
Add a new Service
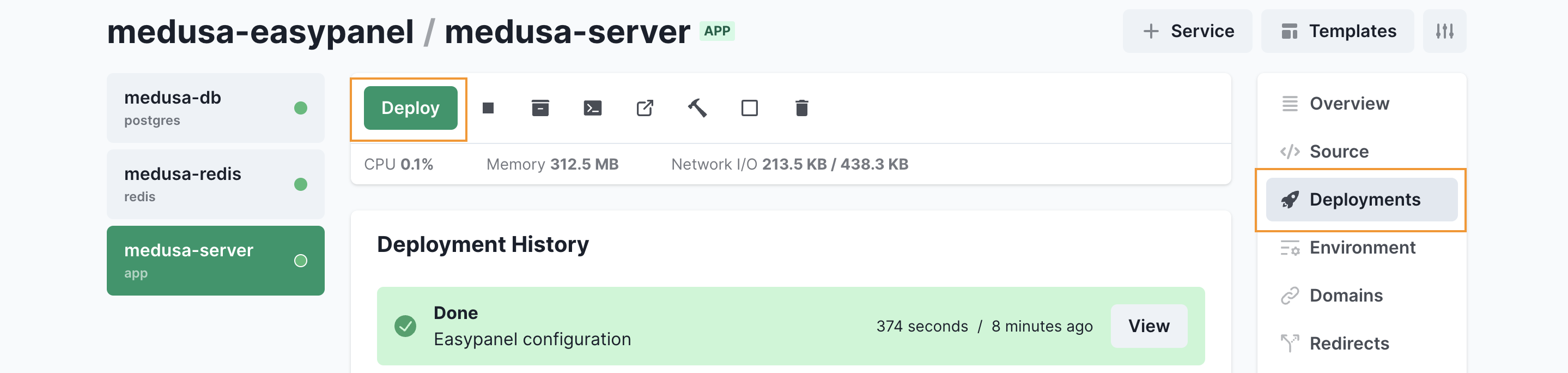(x=1187, y=31)
